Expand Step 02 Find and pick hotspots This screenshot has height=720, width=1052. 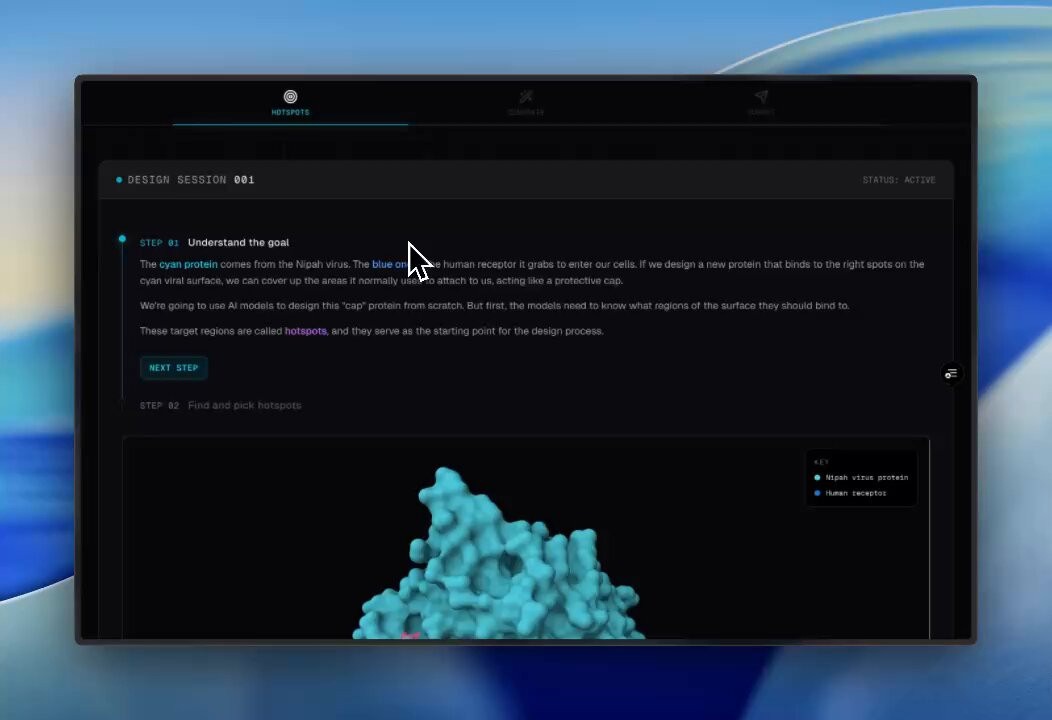click(x=221, y=405)
